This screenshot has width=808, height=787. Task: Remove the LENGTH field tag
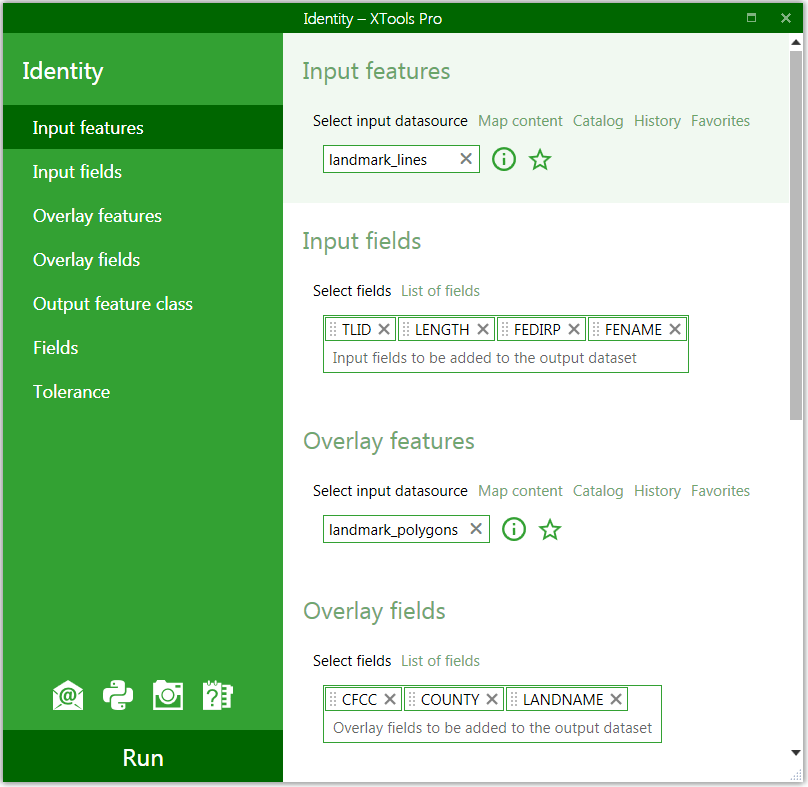[483, 329]
